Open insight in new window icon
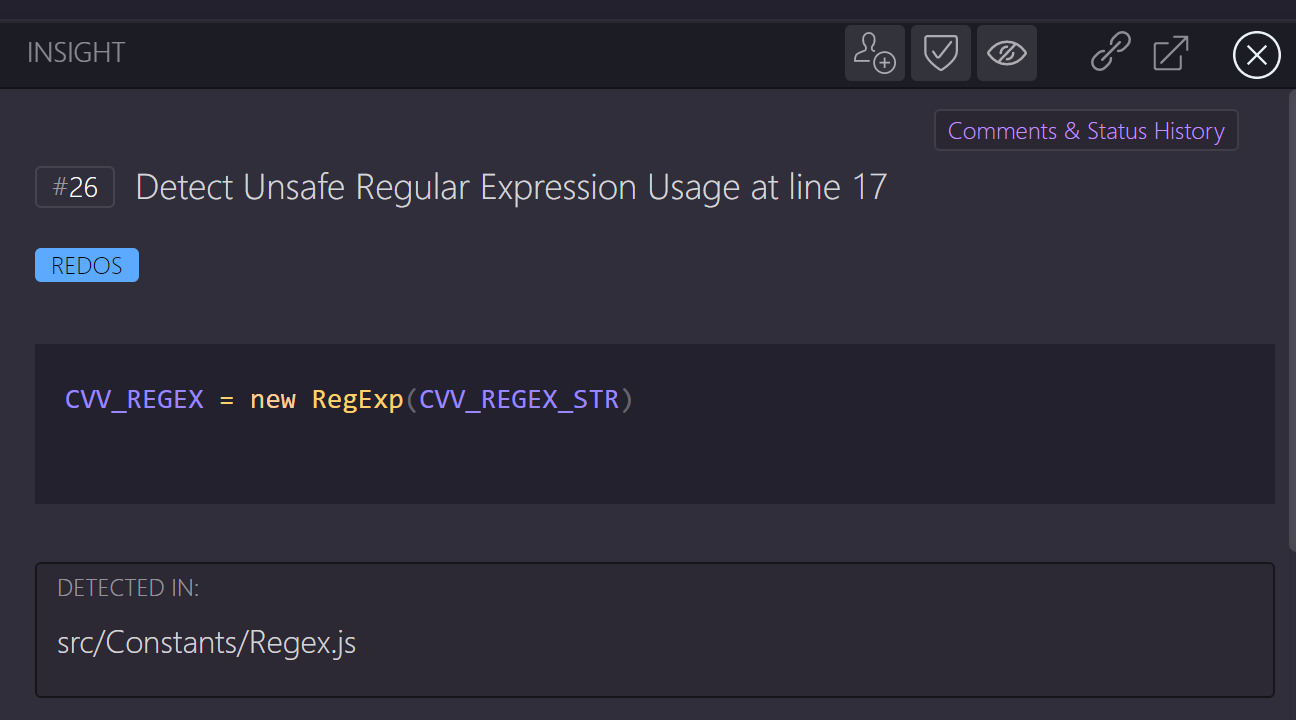The image size is (1296, 720). 1170,53
